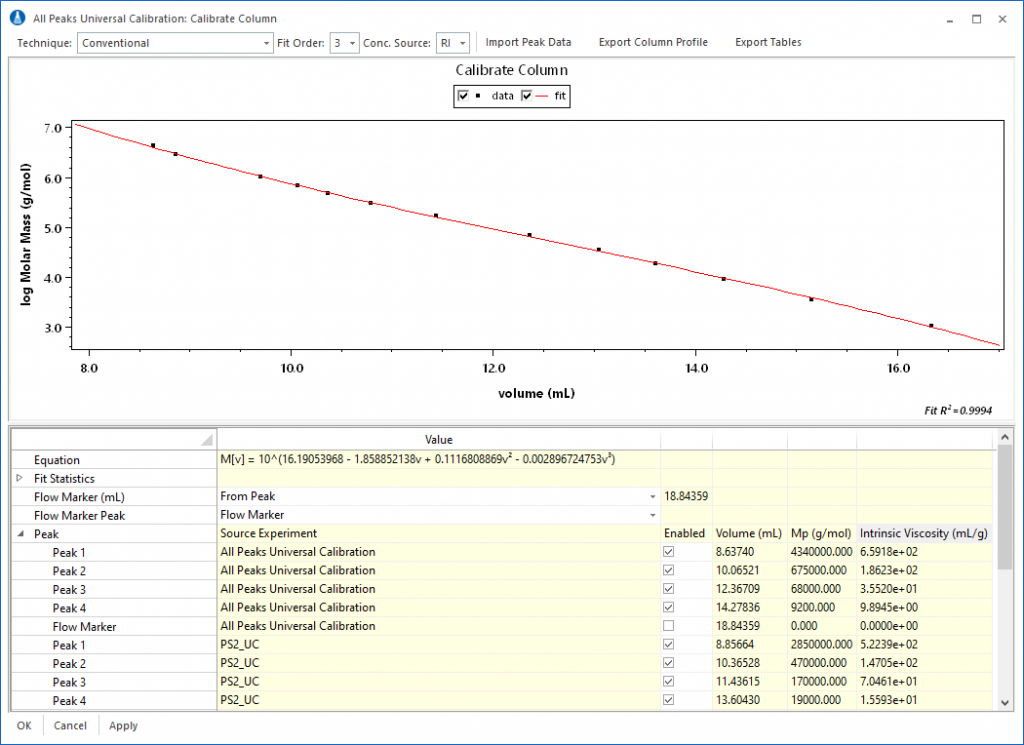The width and height of the screenshot is (1024, 745).
Task: Click Import Peak Data
Action: (x=528, y=42)
